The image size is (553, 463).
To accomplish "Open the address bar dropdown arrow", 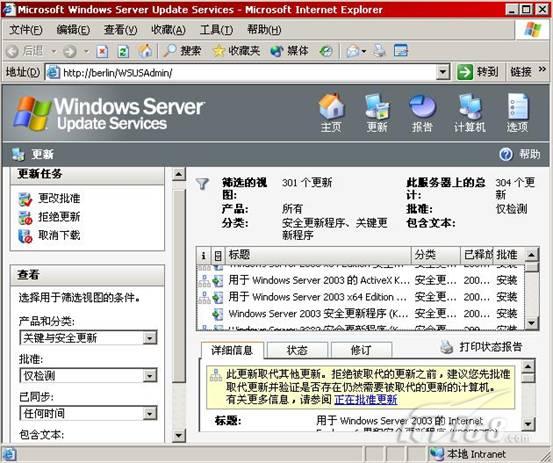I will point(443,73).
